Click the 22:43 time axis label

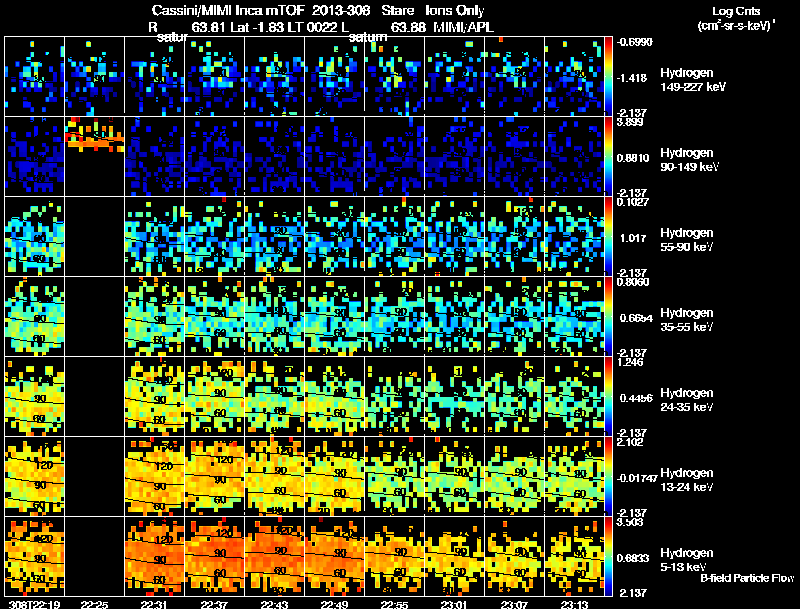tap(274, 605)
